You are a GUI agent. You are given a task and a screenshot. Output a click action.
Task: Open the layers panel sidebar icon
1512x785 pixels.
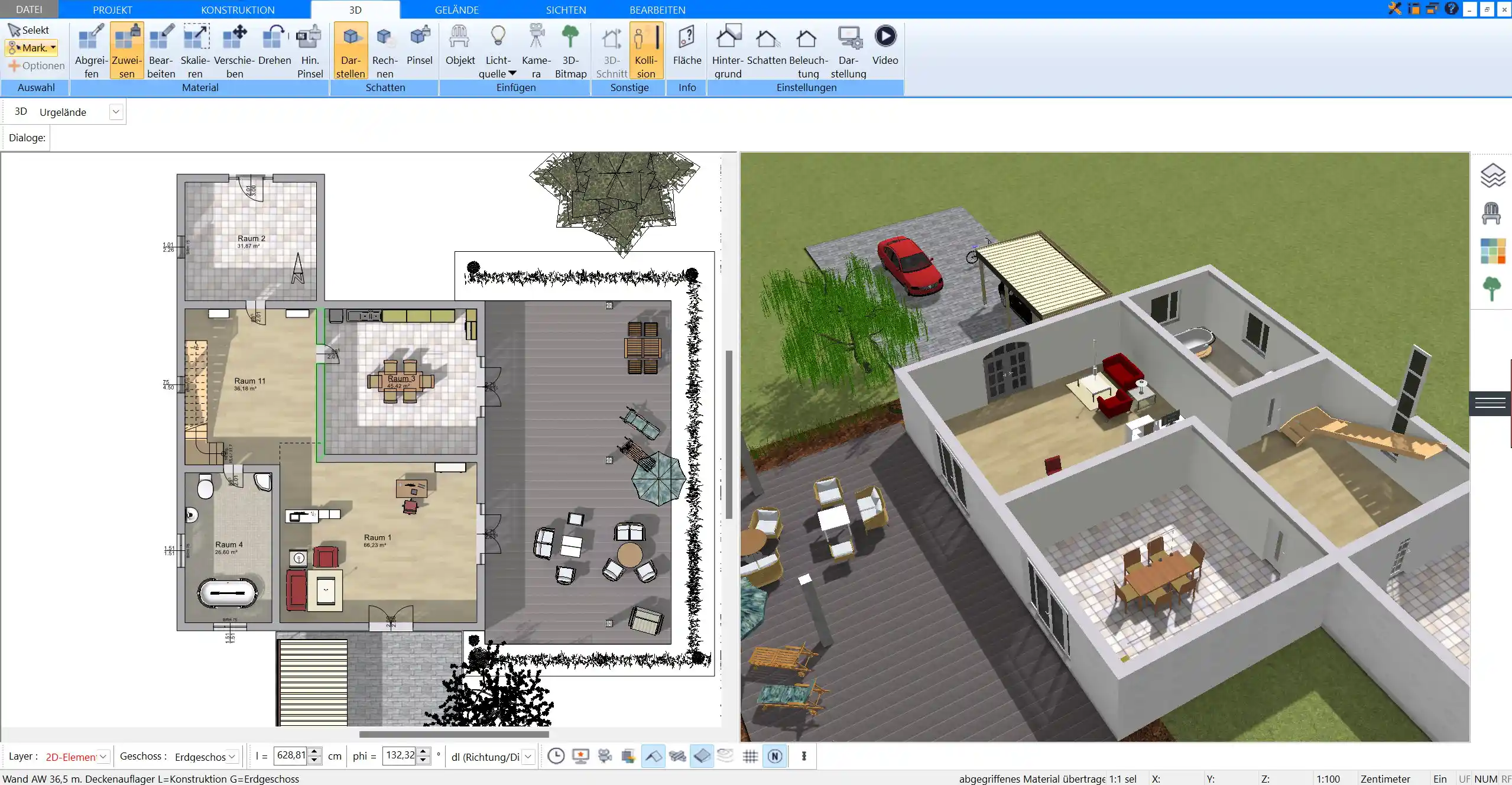coord(1492,176)
